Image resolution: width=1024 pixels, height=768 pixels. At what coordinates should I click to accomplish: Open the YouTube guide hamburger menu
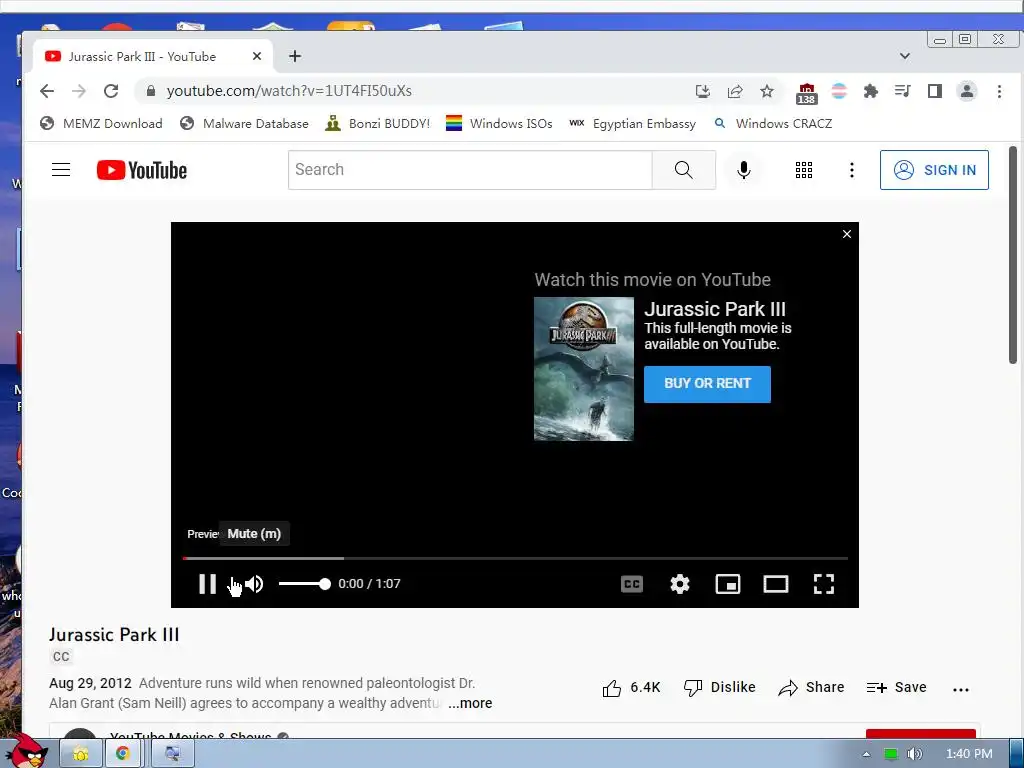(x=61, y=170)
